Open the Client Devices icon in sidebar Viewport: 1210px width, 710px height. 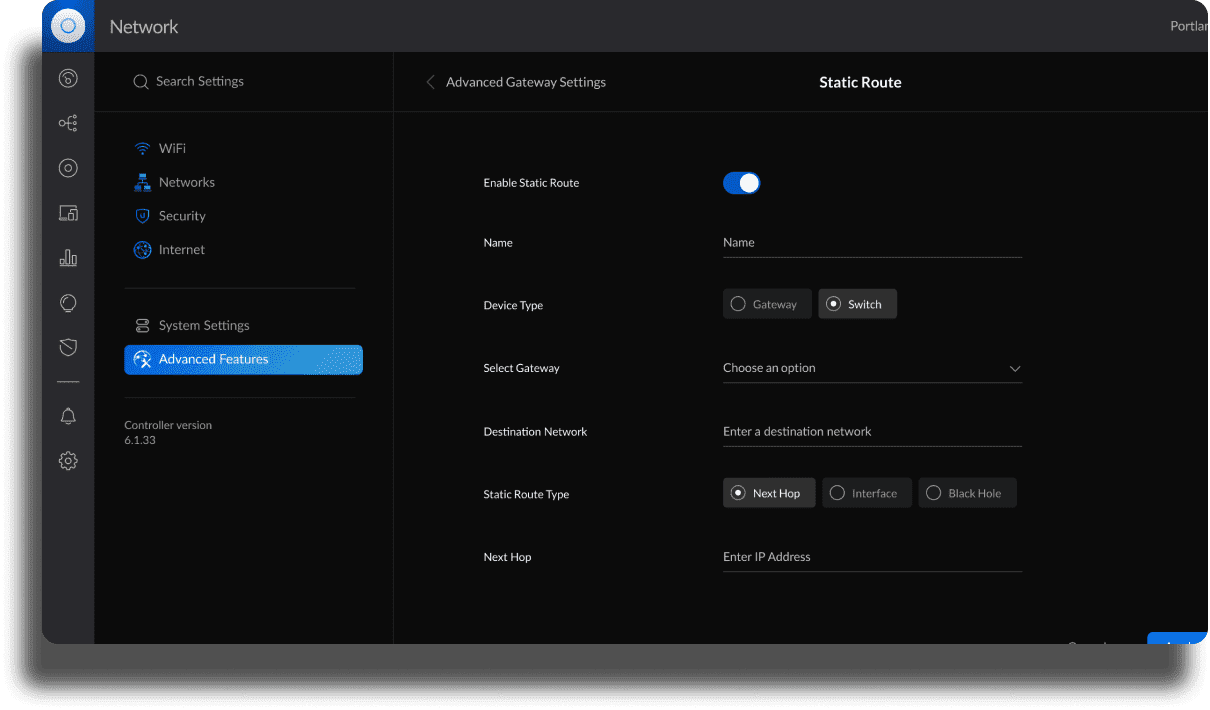68,213
